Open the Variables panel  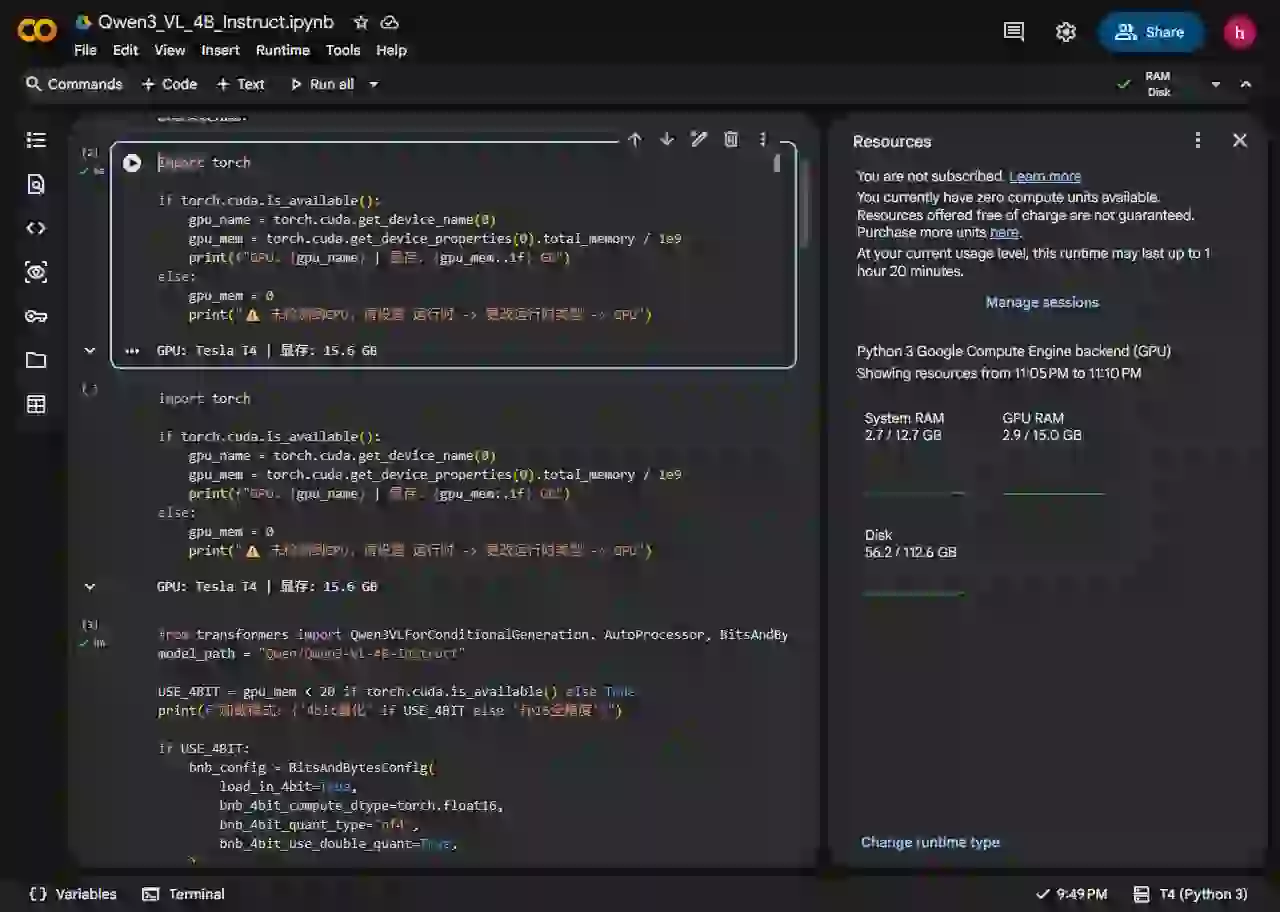click(73, 894)
